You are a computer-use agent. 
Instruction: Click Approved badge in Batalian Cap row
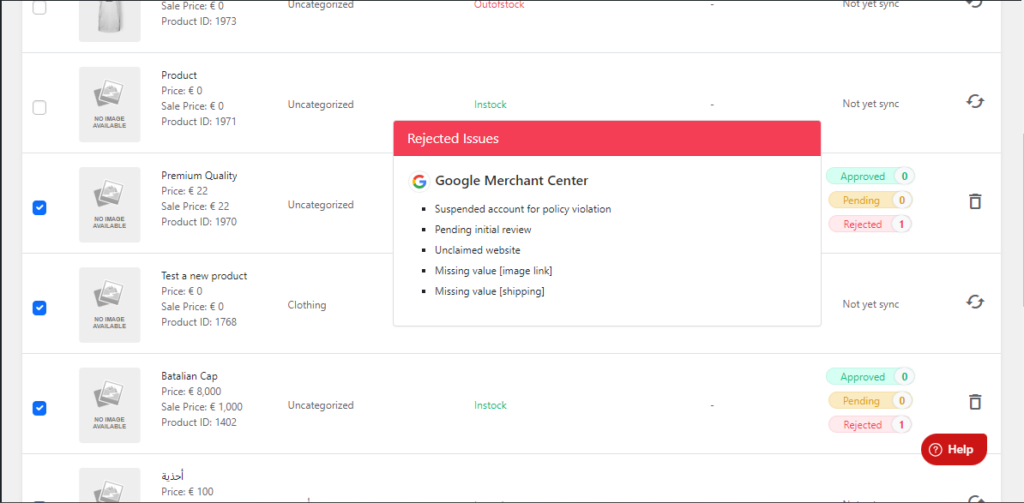coord(870,377)
